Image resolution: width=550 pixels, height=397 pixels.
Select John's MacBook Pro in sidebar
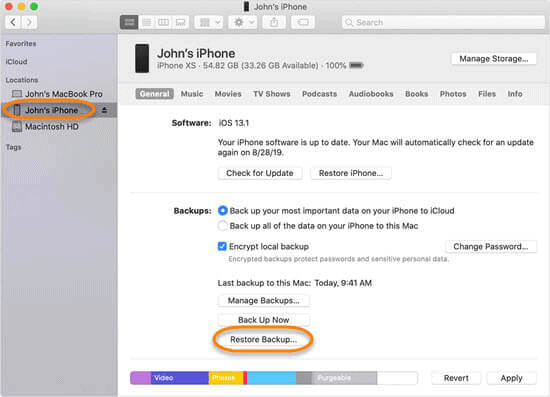click(x=58, y=94)
